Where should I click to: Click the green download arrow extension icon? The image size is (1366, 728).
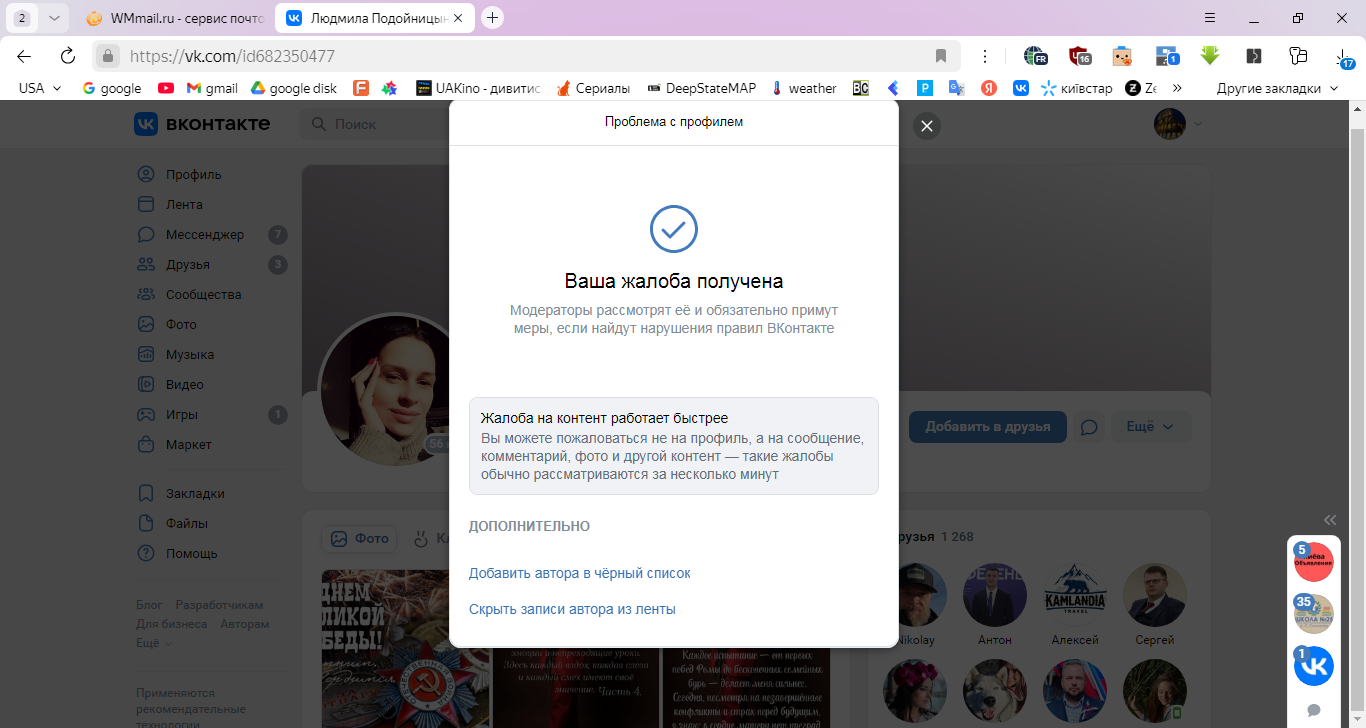(x=1209, y=56)
